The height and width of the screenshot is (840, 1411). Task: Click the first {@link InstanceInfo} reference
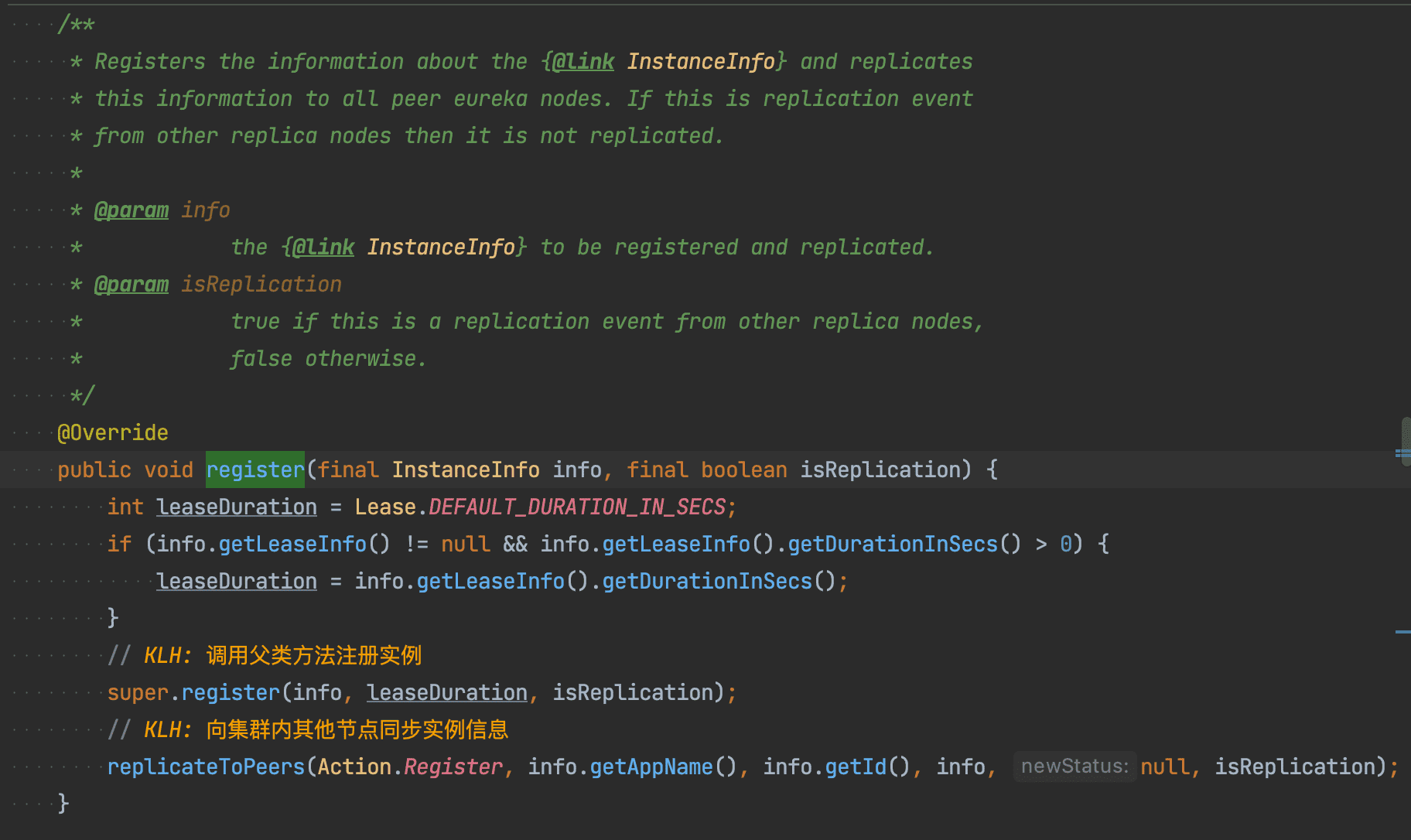coord(665,61)
